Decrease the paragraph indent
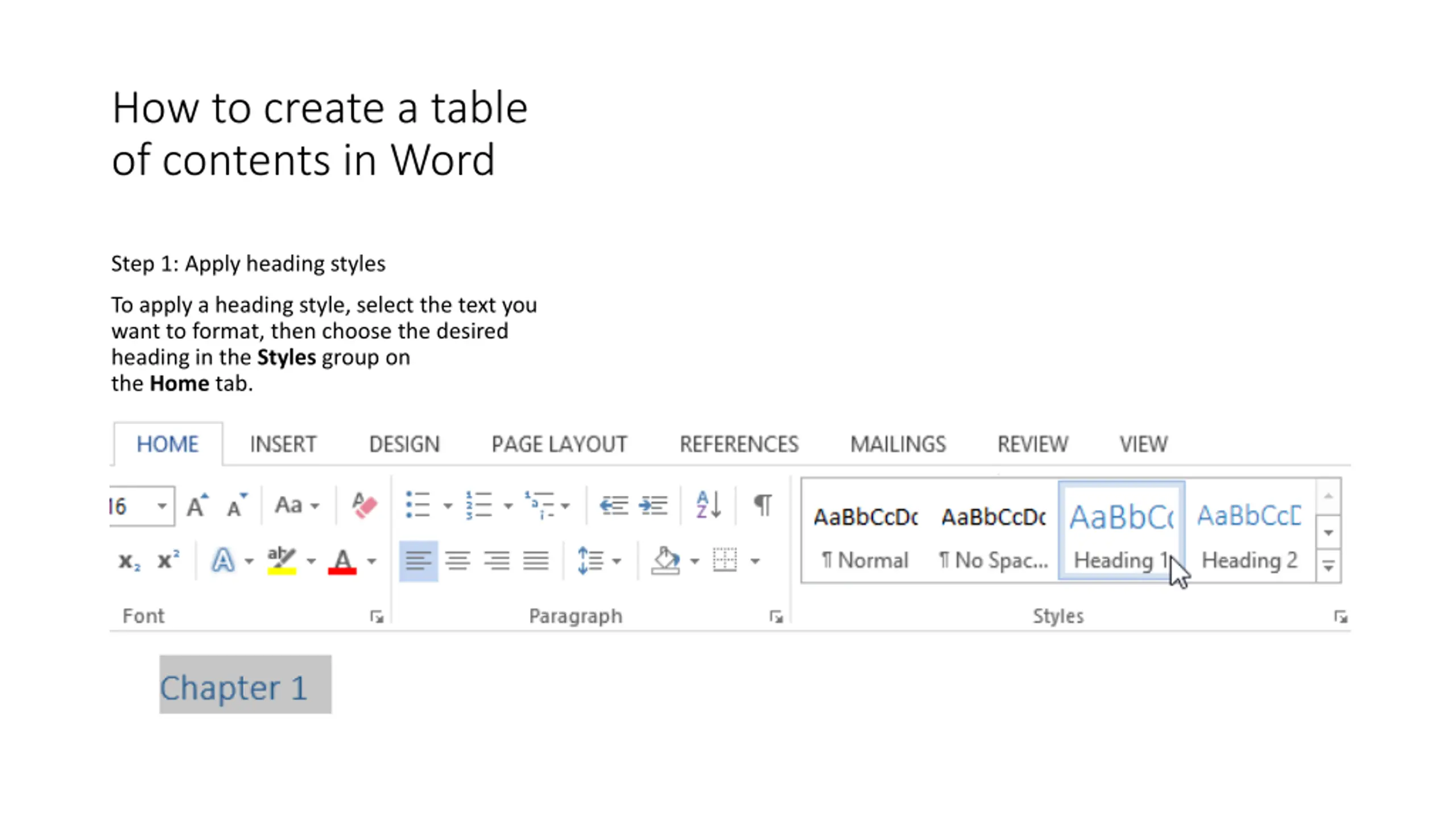 pyautogui.click(x=614, y=505)
